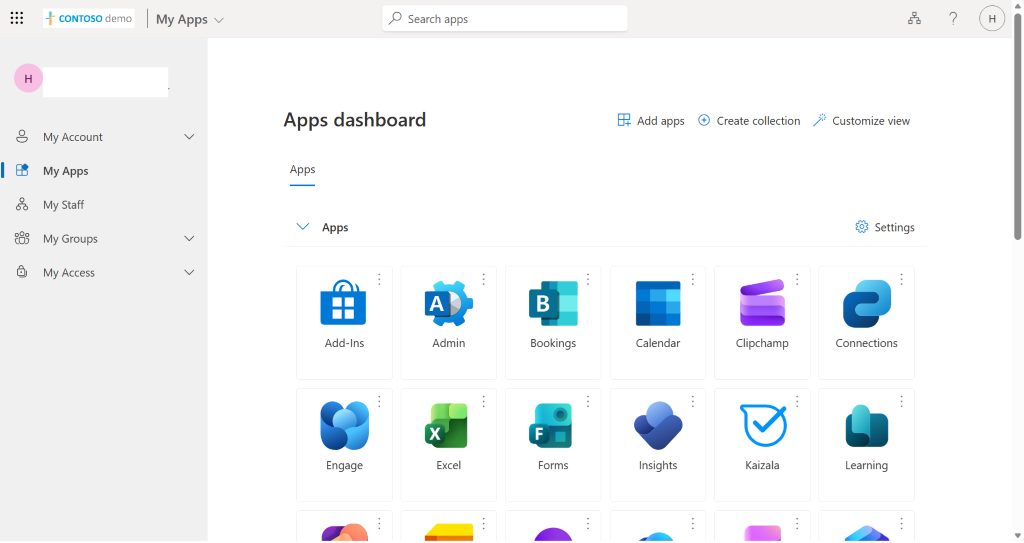Click the Contoso demo logo
The width and height of the screenshot is (1024, 543).
pyautogui.click(x=89, y=18)
